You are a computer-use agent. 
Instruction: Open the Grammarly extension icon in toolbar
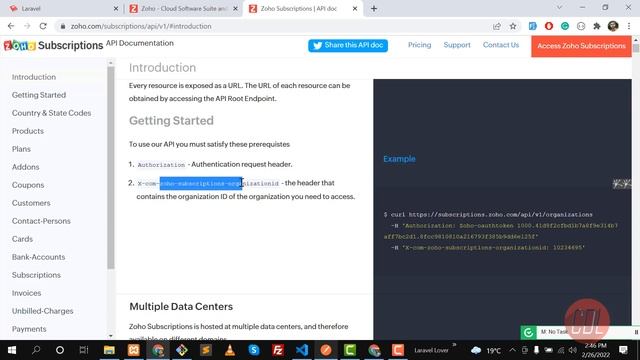(x=565, y=26)
